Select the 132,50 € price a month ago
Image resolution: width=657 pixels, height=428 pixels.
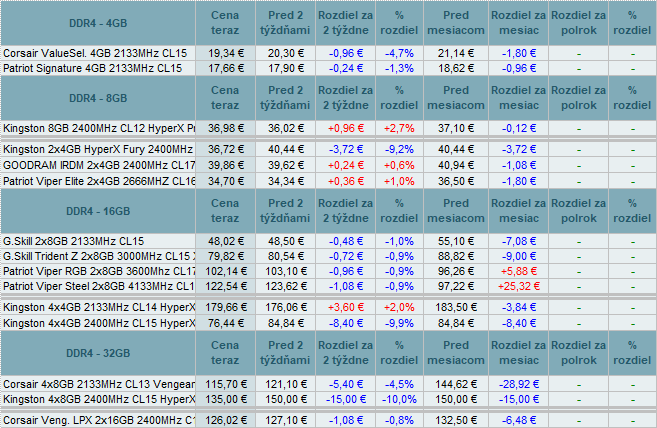pyautogui.click(x=456, y=420)
